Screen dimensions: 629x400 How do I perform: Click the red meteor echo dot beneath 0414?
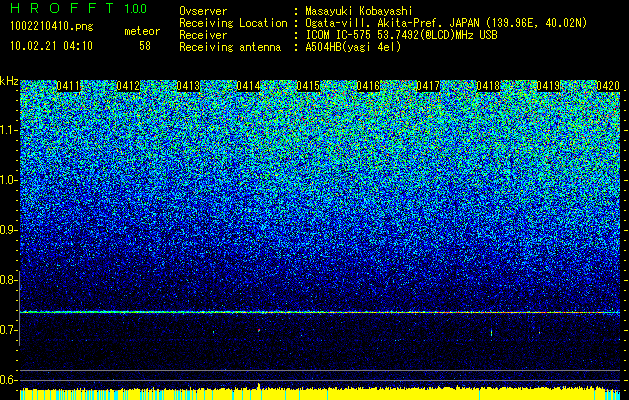pyautogui.click(x=259, y=330)
